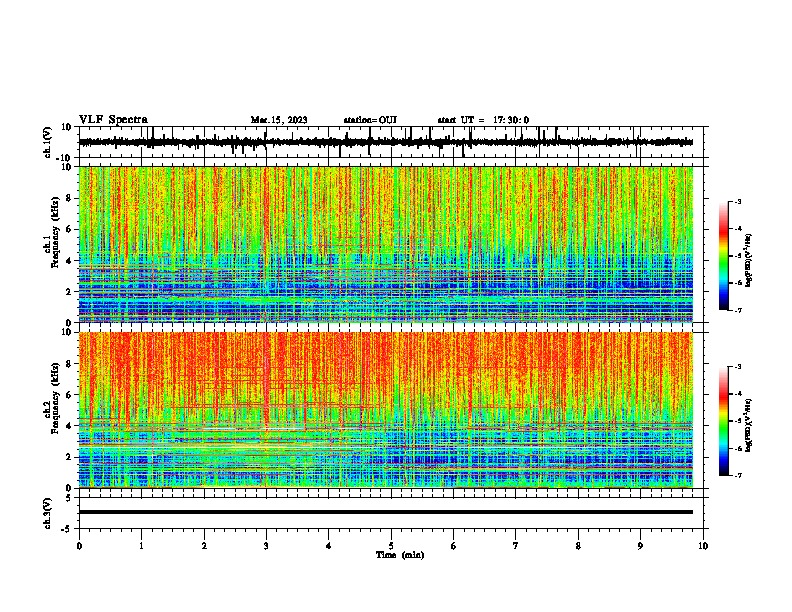Click the "-3" tick on ch.1 colorbar
This screenshot has width=792, height=612.
click(738, 201)
